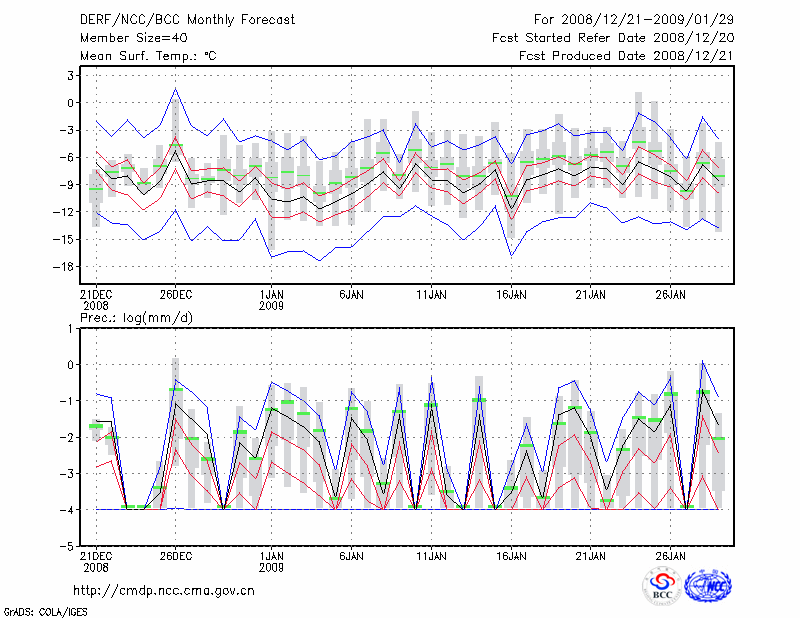Click 6JAN on the temperature chart axis
The height and width of the screenshot is (618, 800).
point(351,295)
